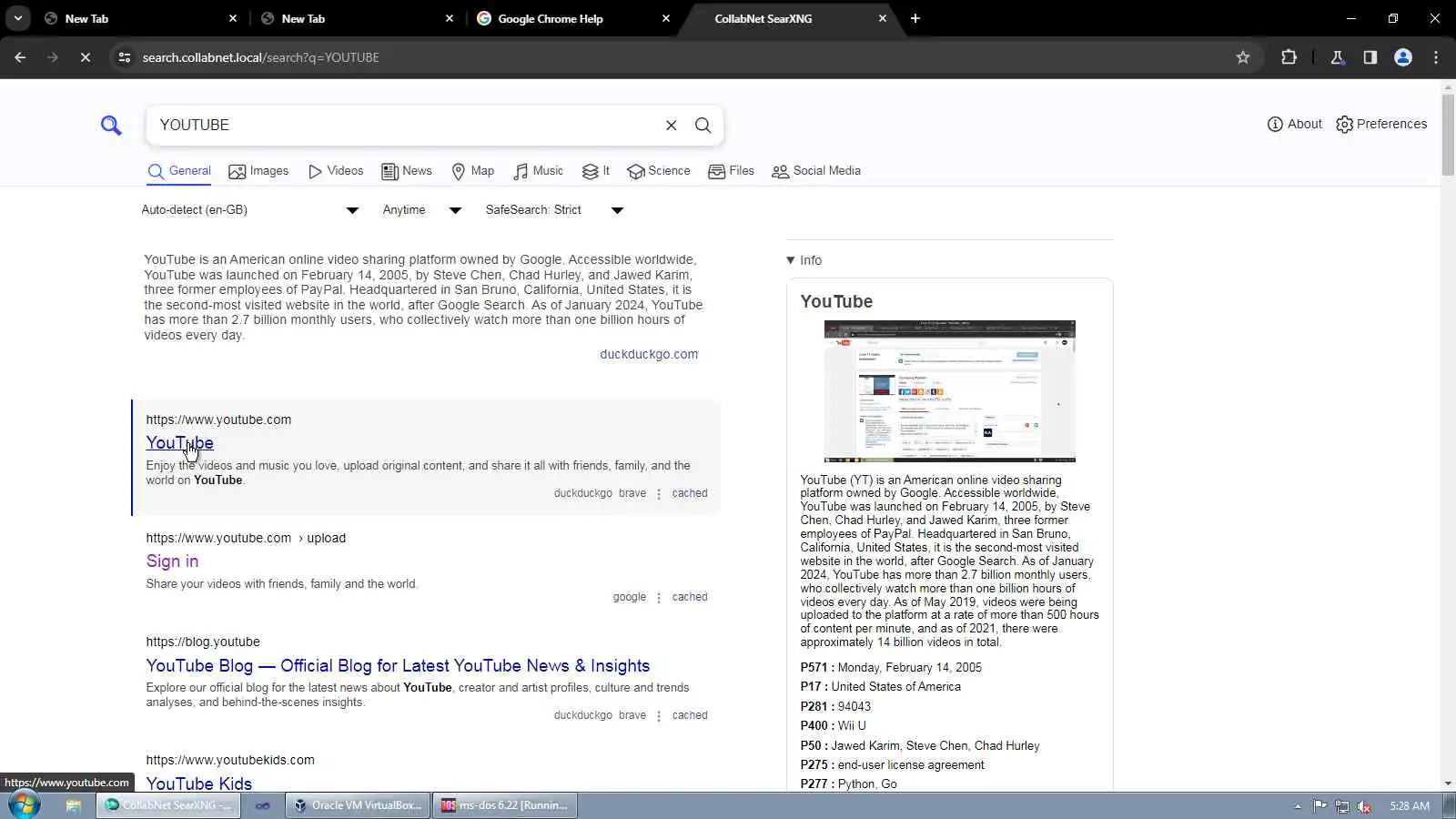Switch to the It category
Viewport: 1456px width, 819px height.
[x=596, y=171]
